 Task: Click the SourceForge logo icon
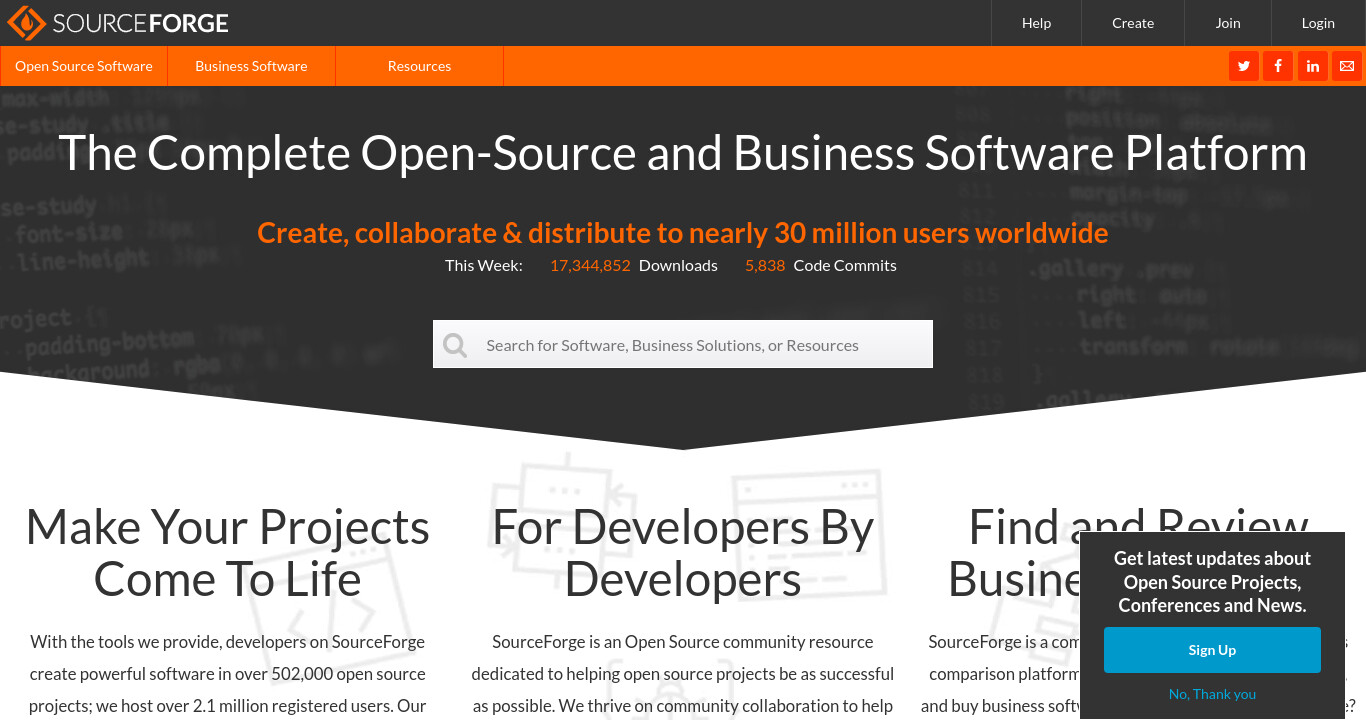point(26,22)
